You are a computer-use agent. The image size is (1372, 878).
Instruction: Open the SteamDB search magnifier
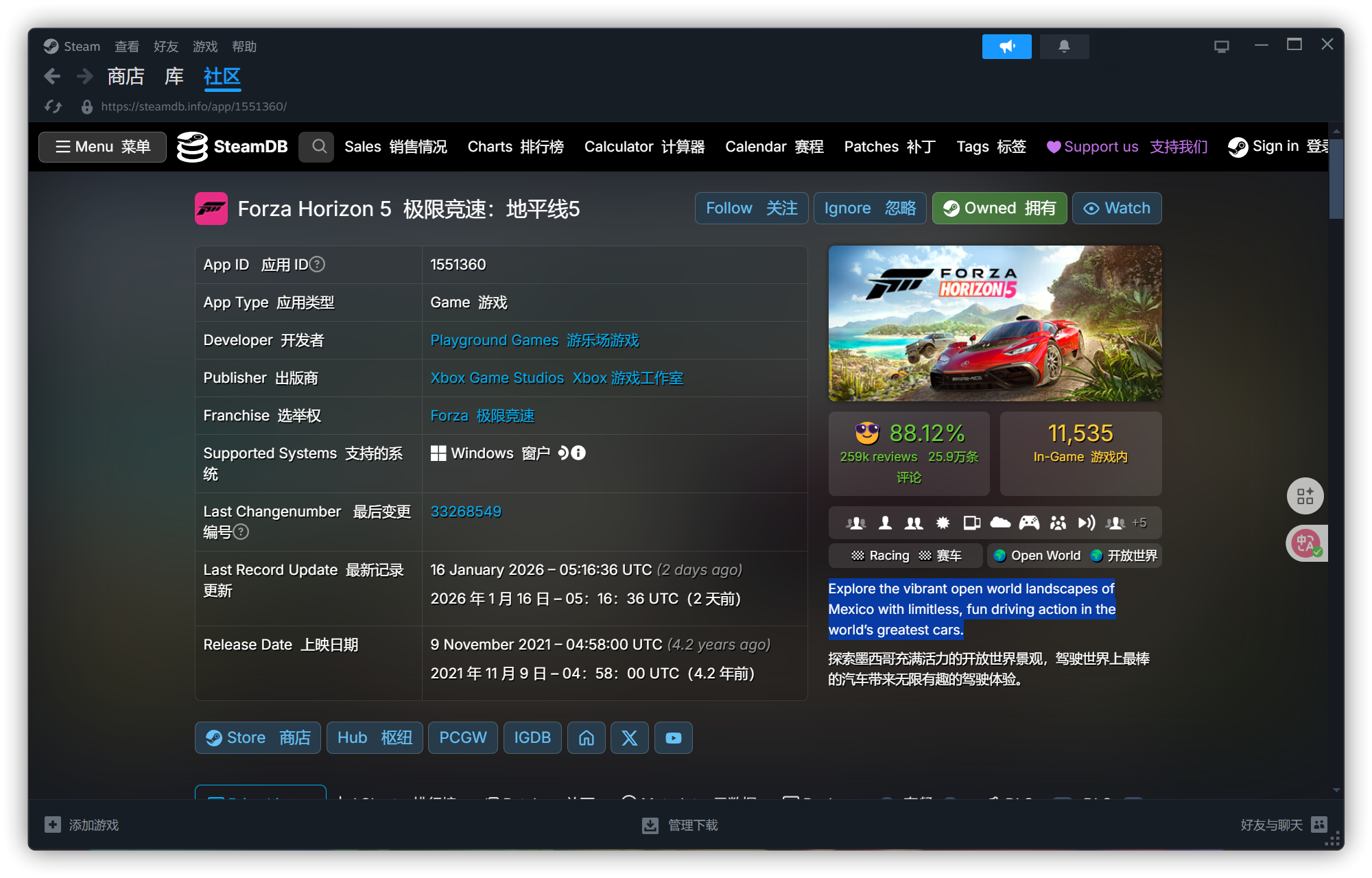[316, 146]
